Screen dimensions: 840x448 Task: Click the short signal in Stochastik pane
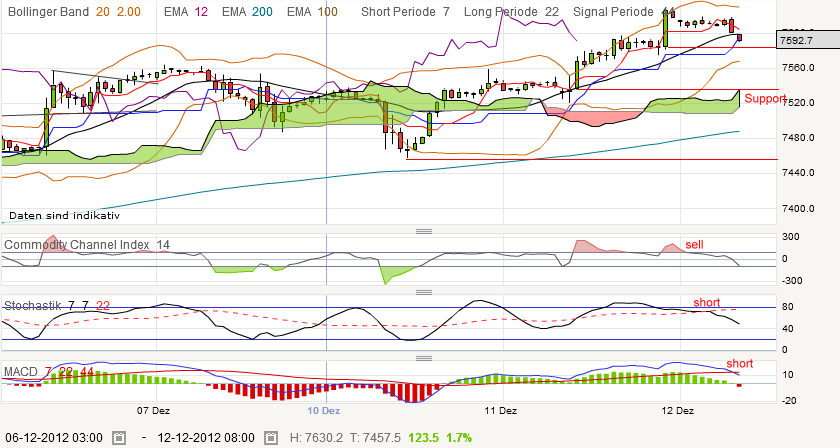(x=707, y=302)
